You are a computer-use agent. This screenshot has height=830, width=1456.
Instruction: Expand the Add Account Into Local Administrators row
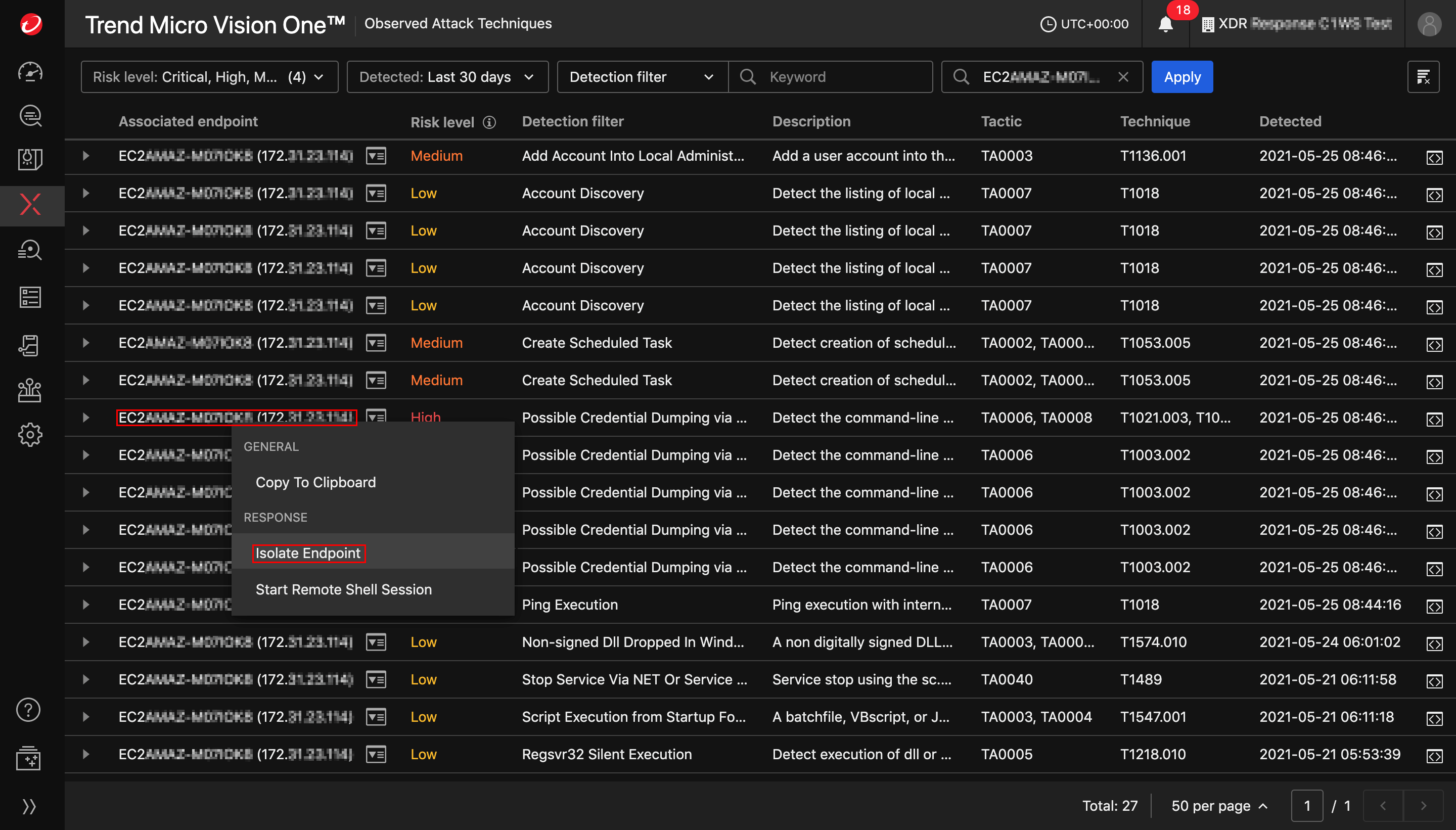(x=85, y=156)
